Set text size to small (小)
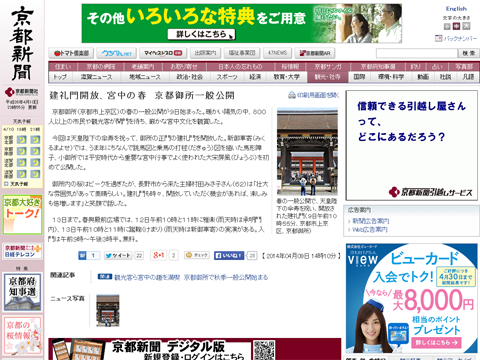Image resolution: width=480 pixels, height=360 pixels. point(447,26)
